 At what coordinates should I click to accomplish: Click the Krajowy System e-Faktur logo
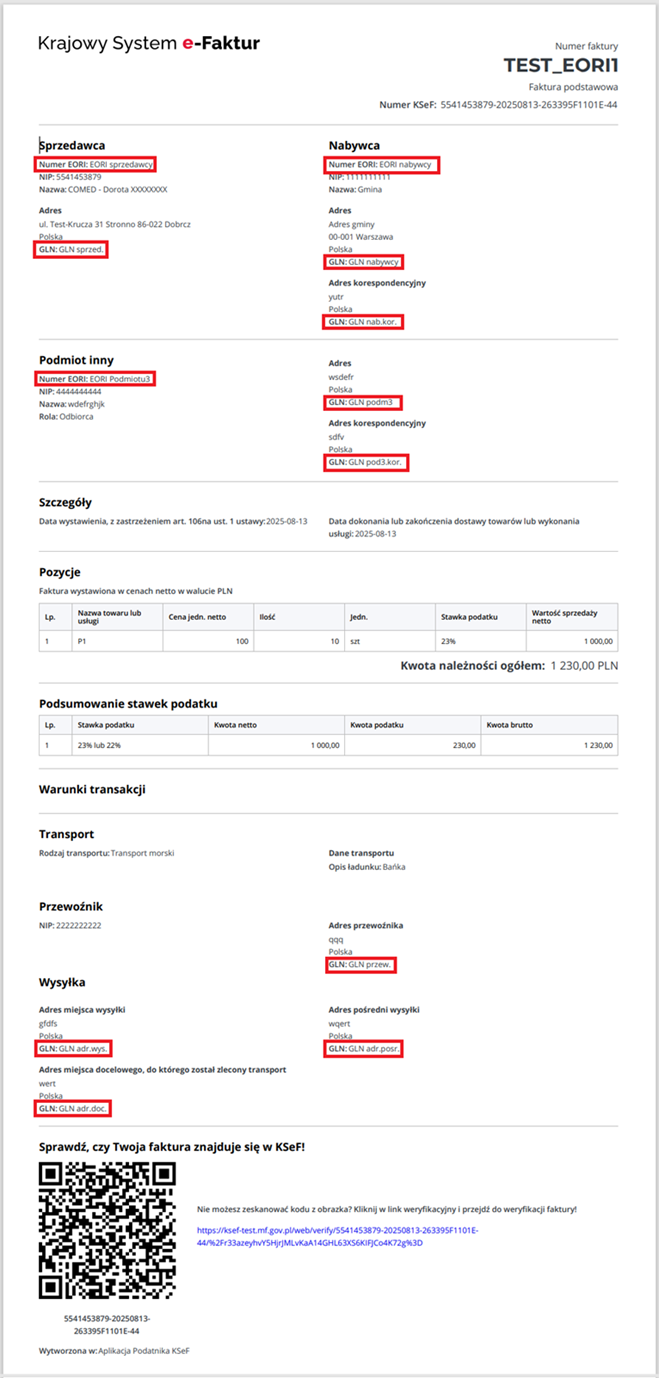[148, 43]
